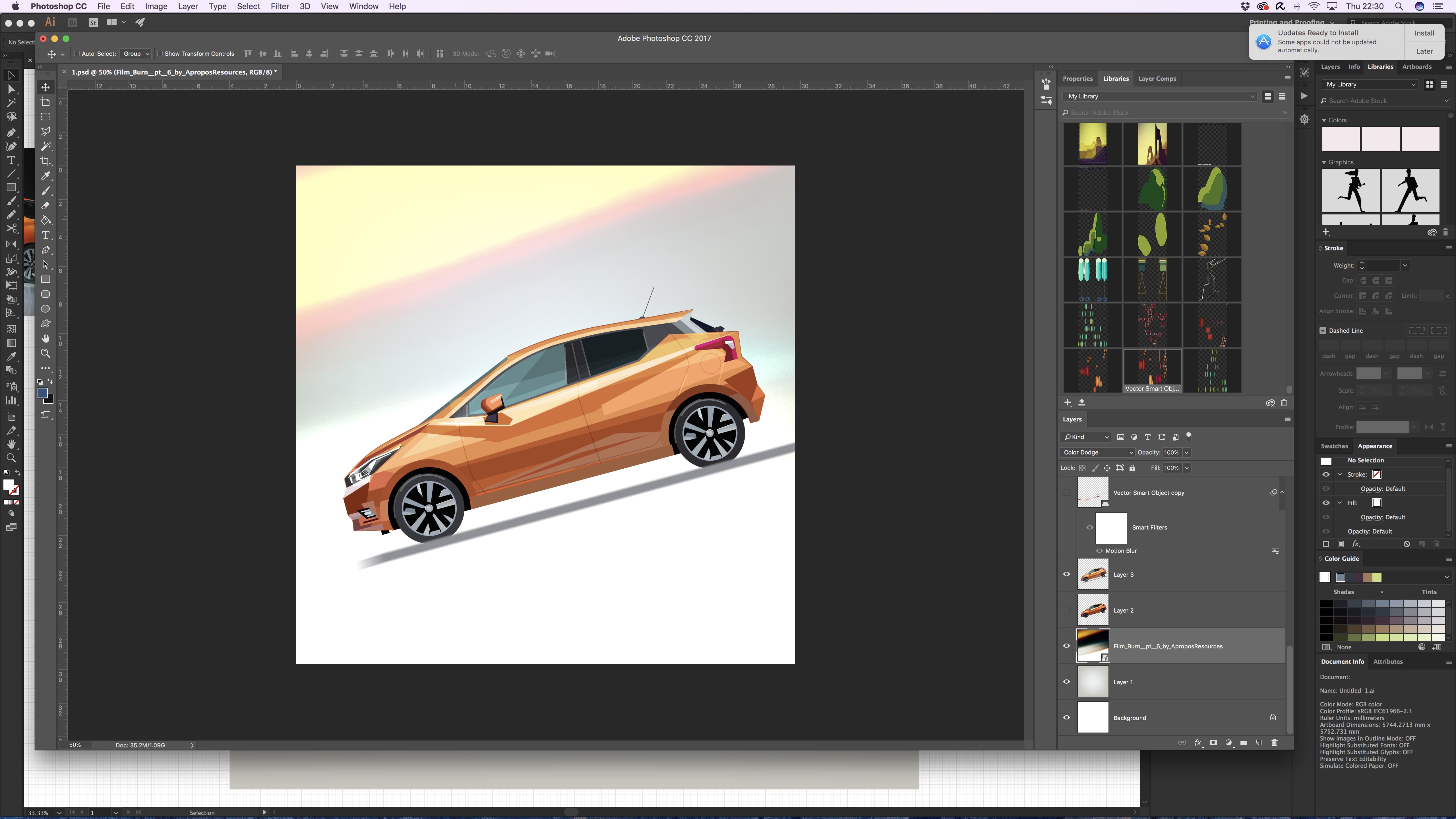The image size is (1456, 819).
Task: Show the Vector Smart Object copy layer
Action: point(1067,492)
